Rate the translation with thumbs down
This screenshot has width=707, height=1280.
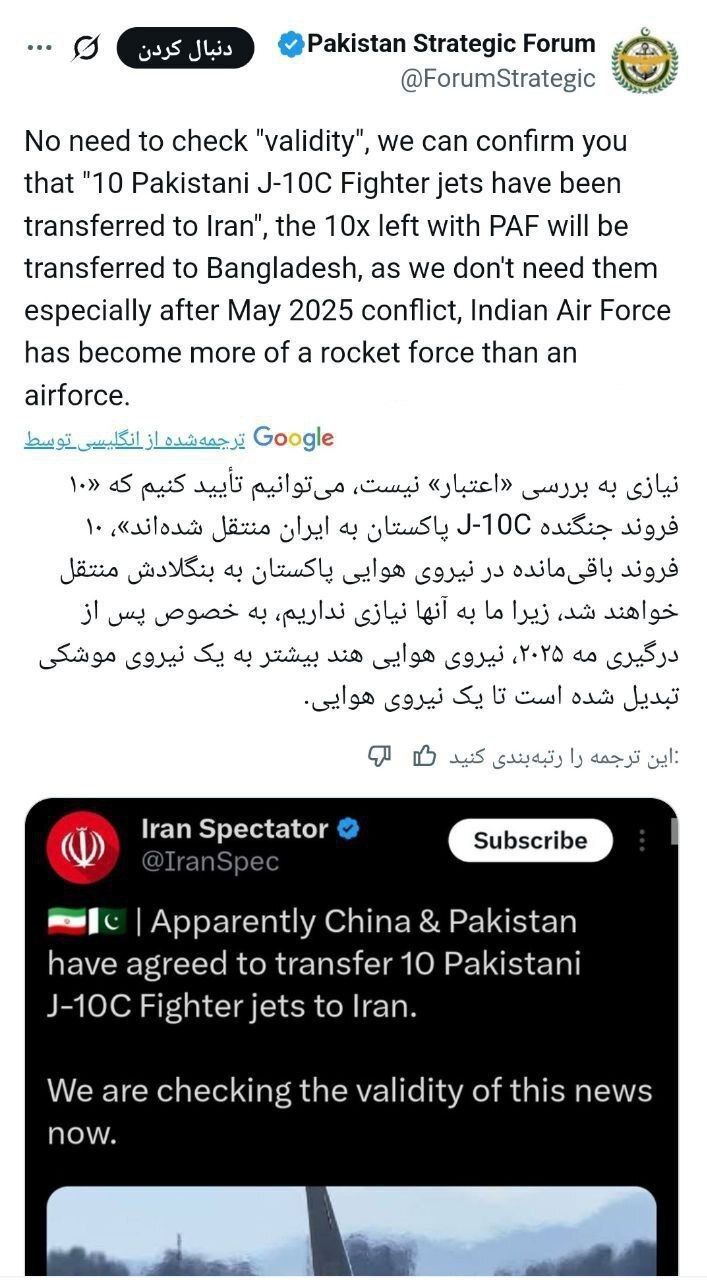(379, 756)
